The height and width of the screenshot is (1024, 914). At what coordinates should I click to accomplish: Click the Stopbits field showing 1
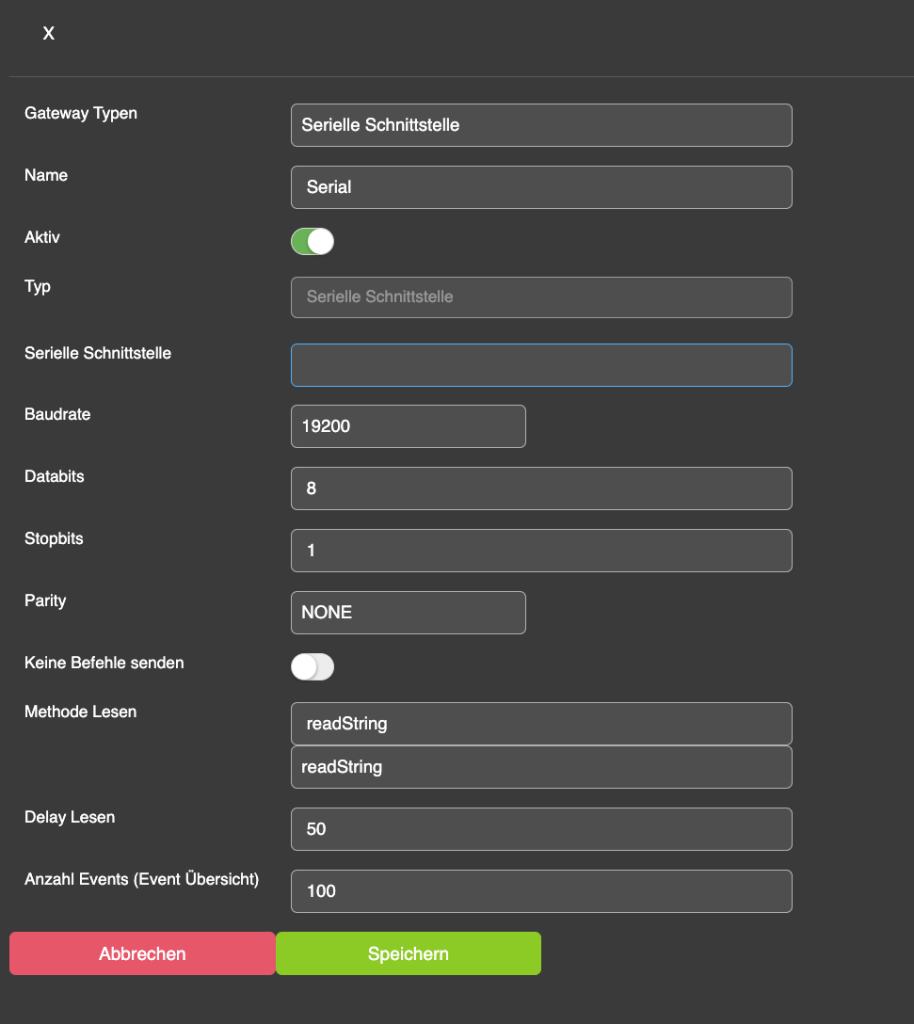tap(541, 551)
